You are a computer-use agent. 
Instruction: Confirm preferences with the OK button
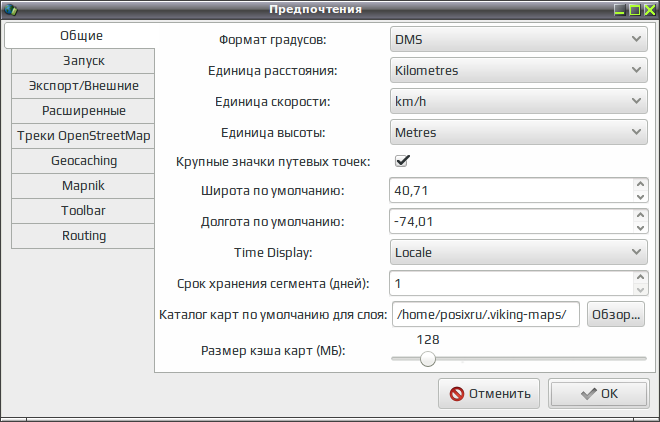coord(599,394)
